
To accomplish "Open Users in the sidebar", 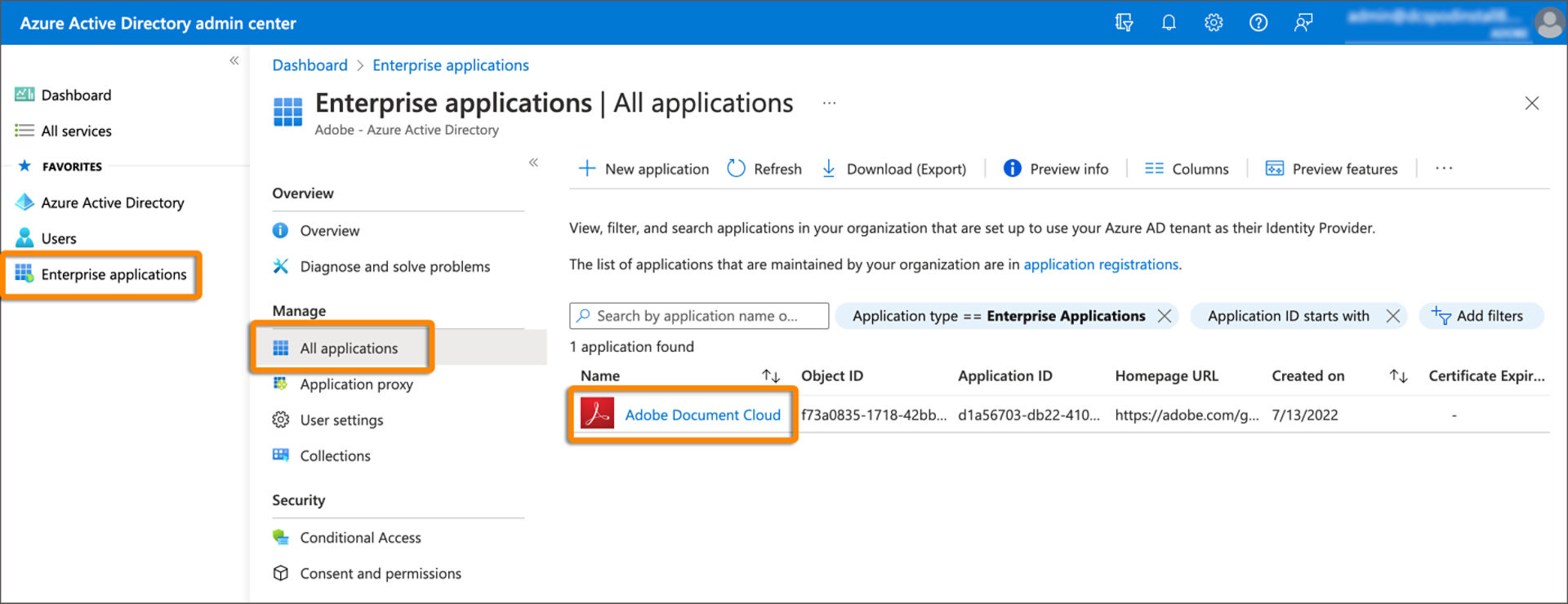I will (58, 238).
